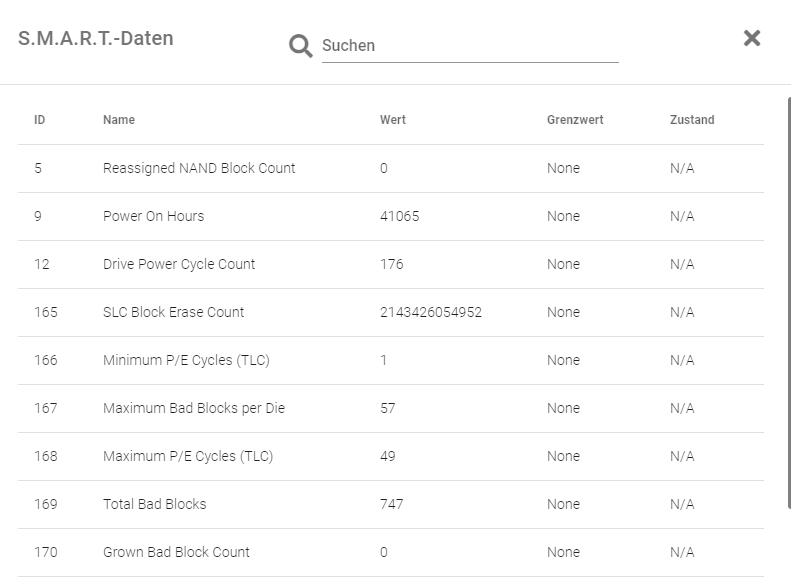Click the Wert column header
Viewport: 791px width, 584px height.
point(393,120)
